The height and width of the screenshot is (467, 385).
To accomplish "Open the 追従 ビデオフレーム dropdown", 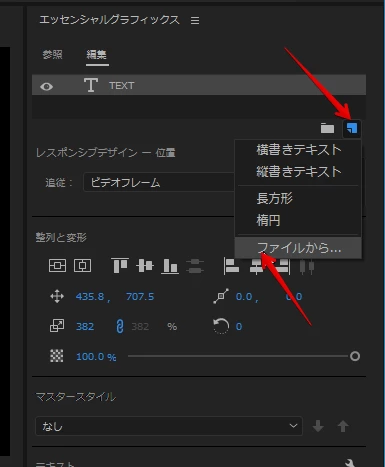I will (159, 182).
